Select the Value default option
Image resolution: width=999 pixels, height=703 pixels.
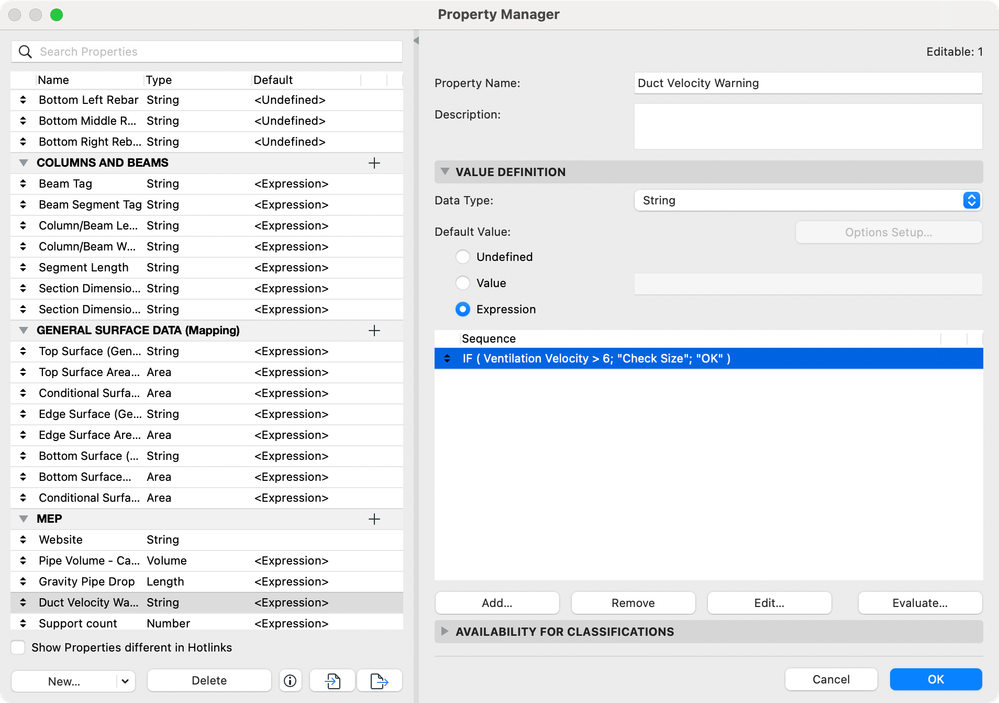tap(463, 283)
